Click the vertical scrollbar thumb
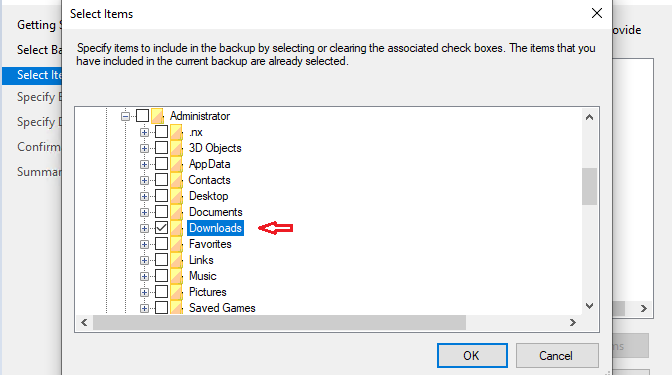 coord(589,186)
